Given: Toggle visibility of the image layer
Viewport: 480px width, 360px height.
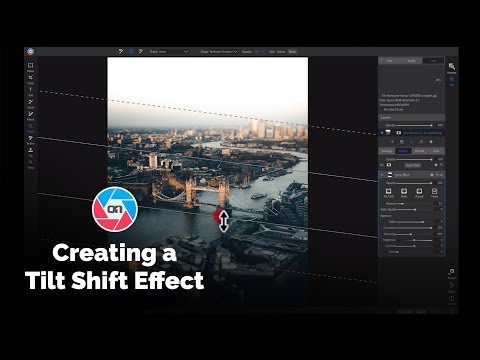Looking at the screenshot, I should tap(382, 133).
